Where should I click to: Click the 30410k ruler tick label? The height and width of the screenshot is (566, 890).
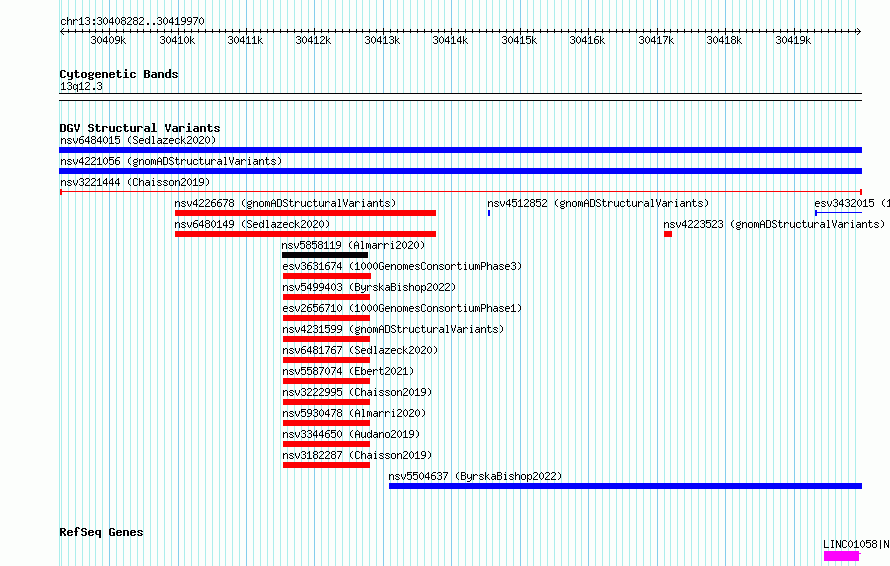pyautogui.click(x=177, y=40)
